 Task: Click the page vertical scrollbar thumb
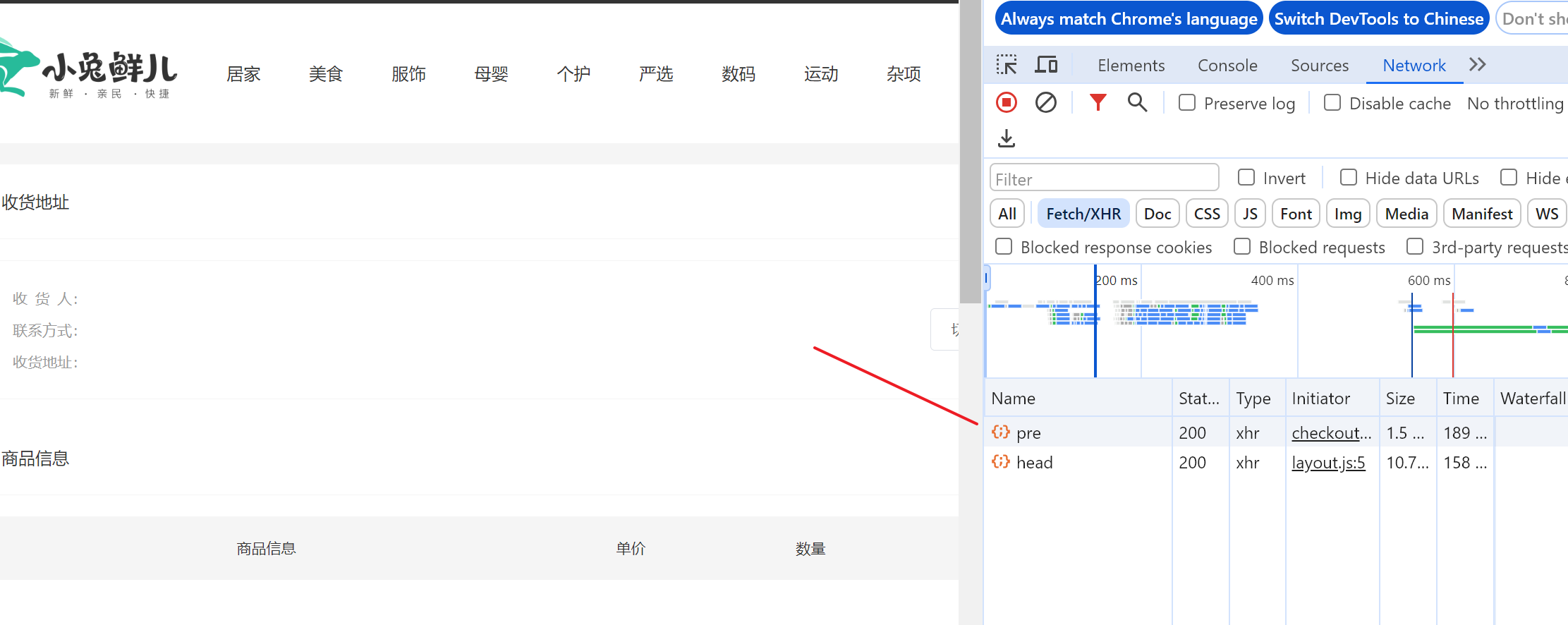point(971,152)
